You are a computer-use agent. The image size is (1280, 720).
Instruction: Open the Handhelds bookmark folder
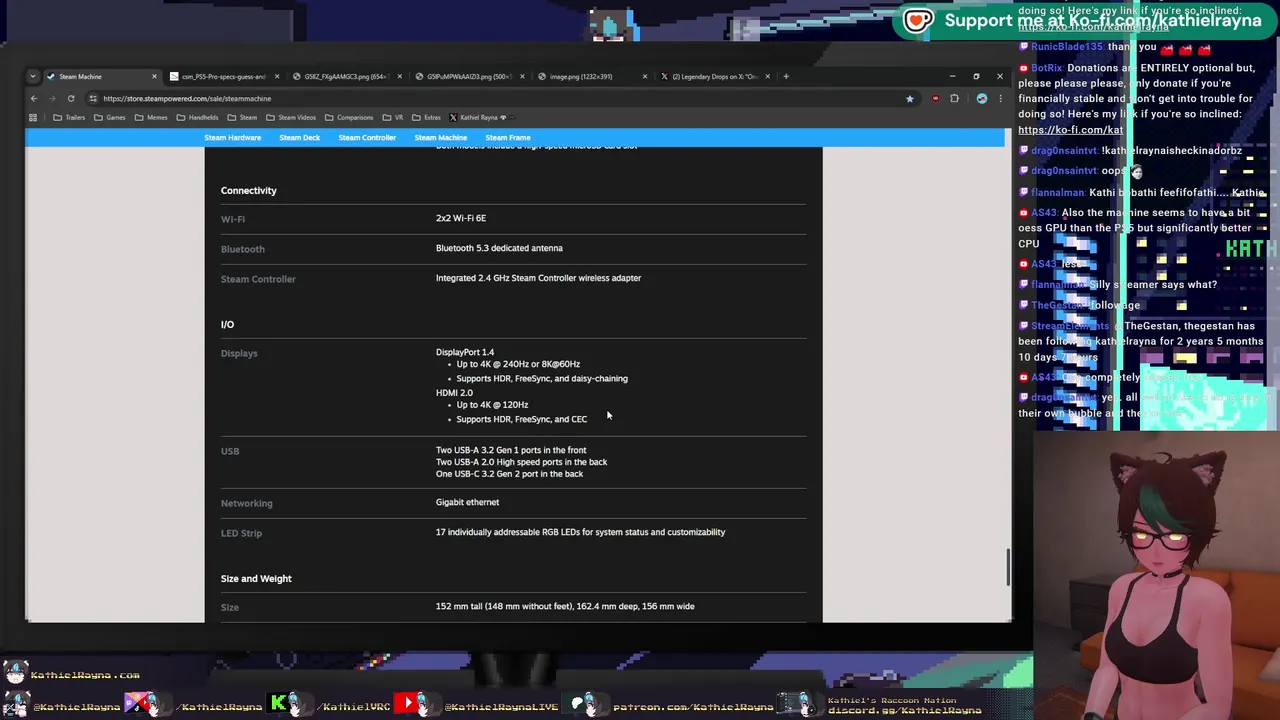click(x=197, y=117)
